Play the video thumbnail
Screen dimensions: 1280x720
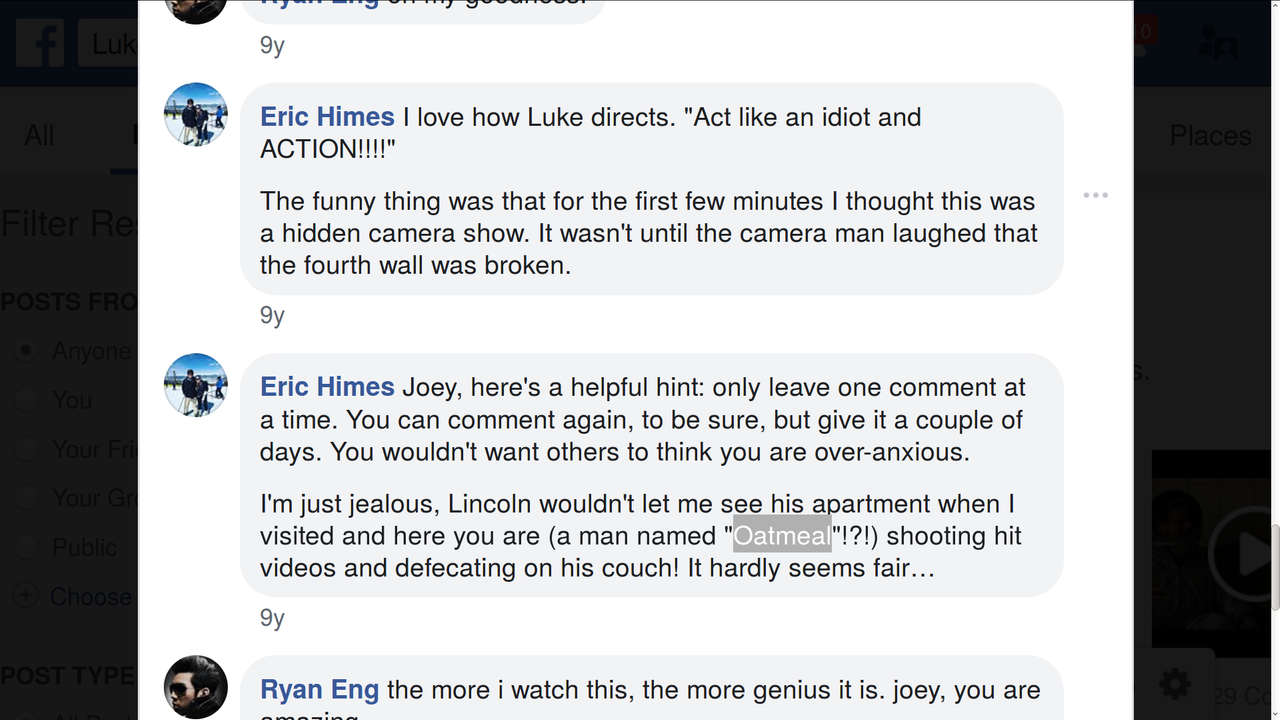tap(1245, 553)
